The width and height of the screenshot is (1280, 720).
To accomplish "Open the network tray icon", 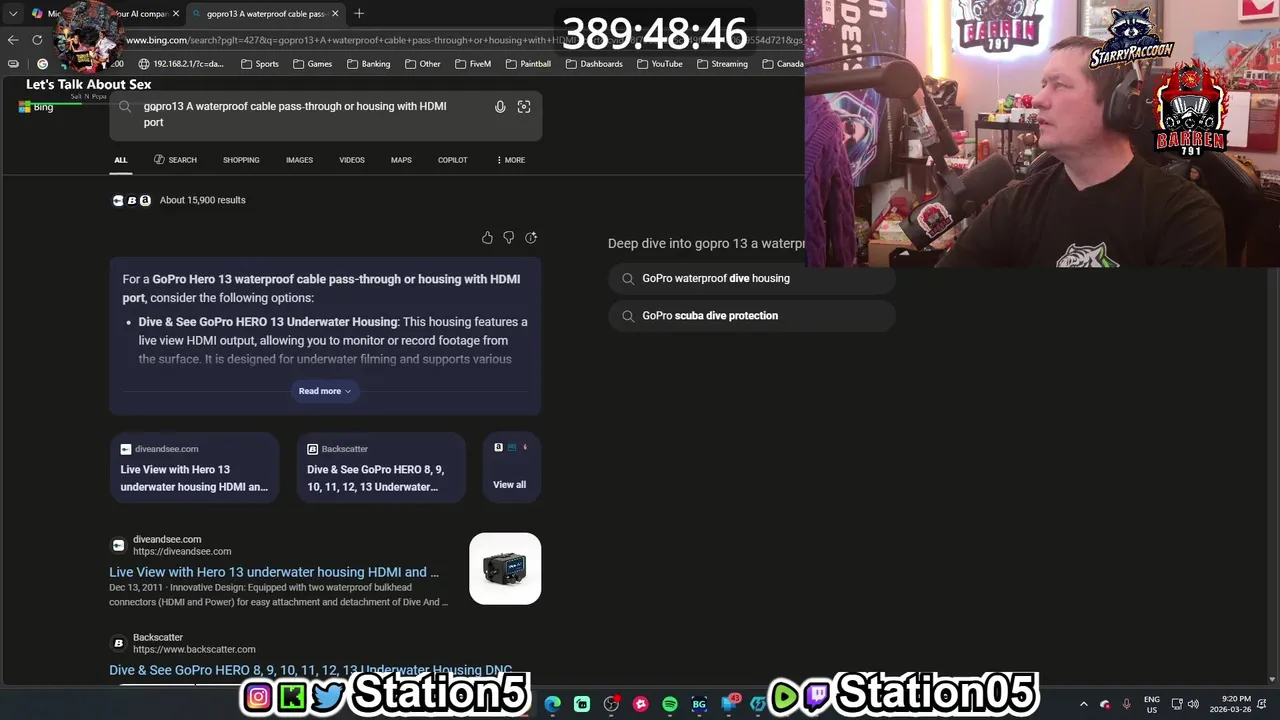I will pyautogui.click(x=1177, y=704).
